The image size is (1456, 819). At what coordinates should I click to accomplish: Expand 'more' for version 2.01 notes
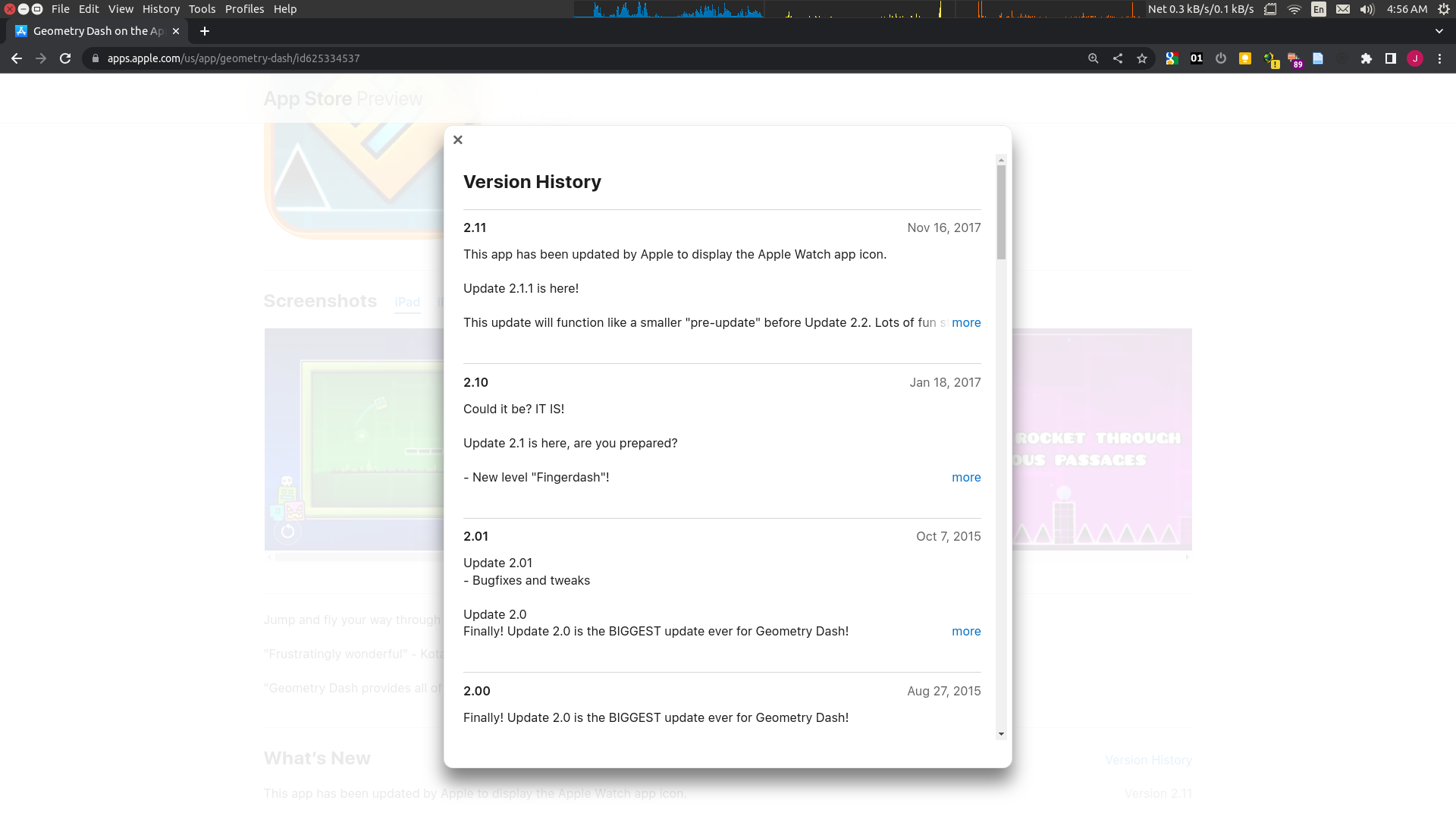pyautogui.click(x=966, y=631)
